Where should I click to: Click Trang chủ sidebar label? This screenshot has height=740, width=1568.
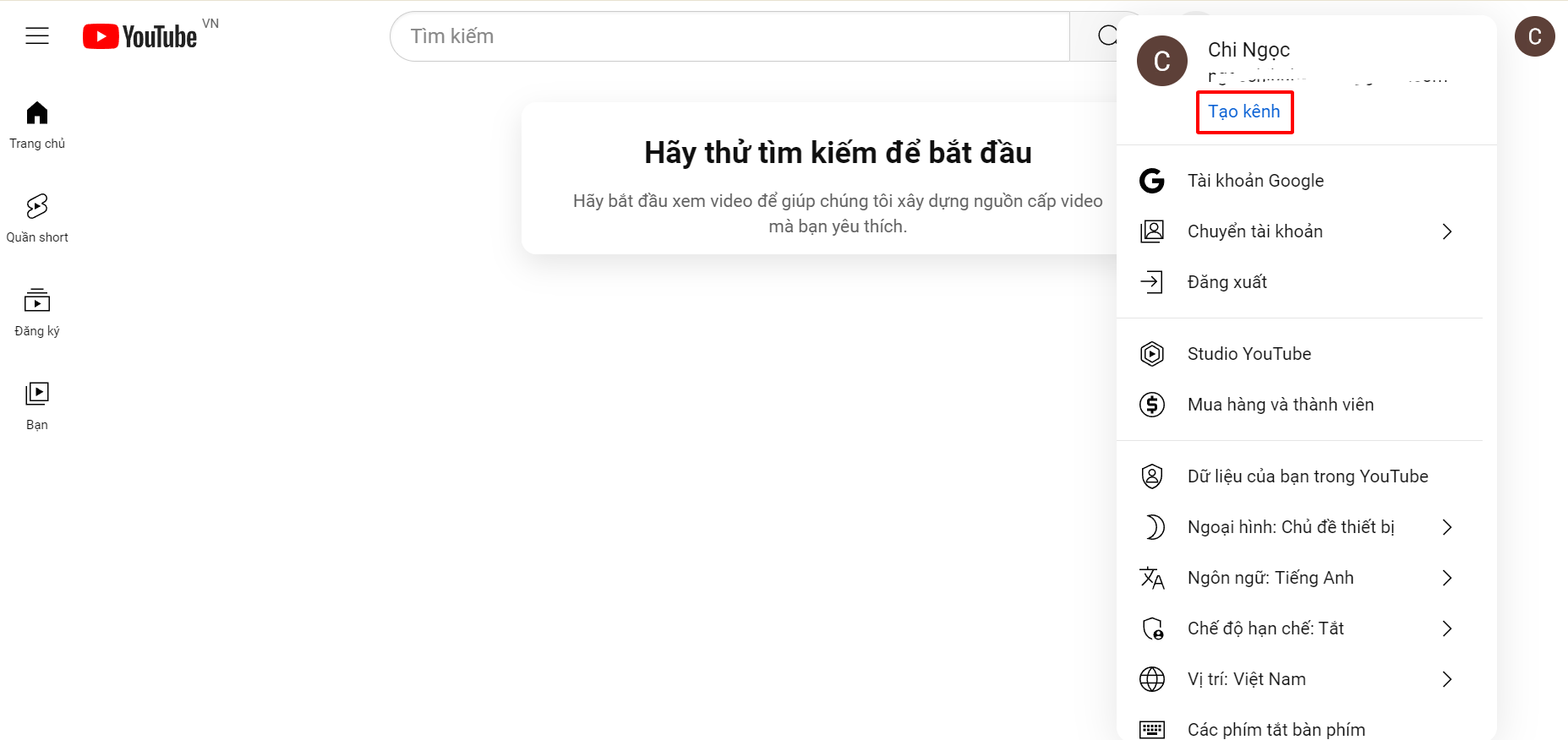[37, 144]
